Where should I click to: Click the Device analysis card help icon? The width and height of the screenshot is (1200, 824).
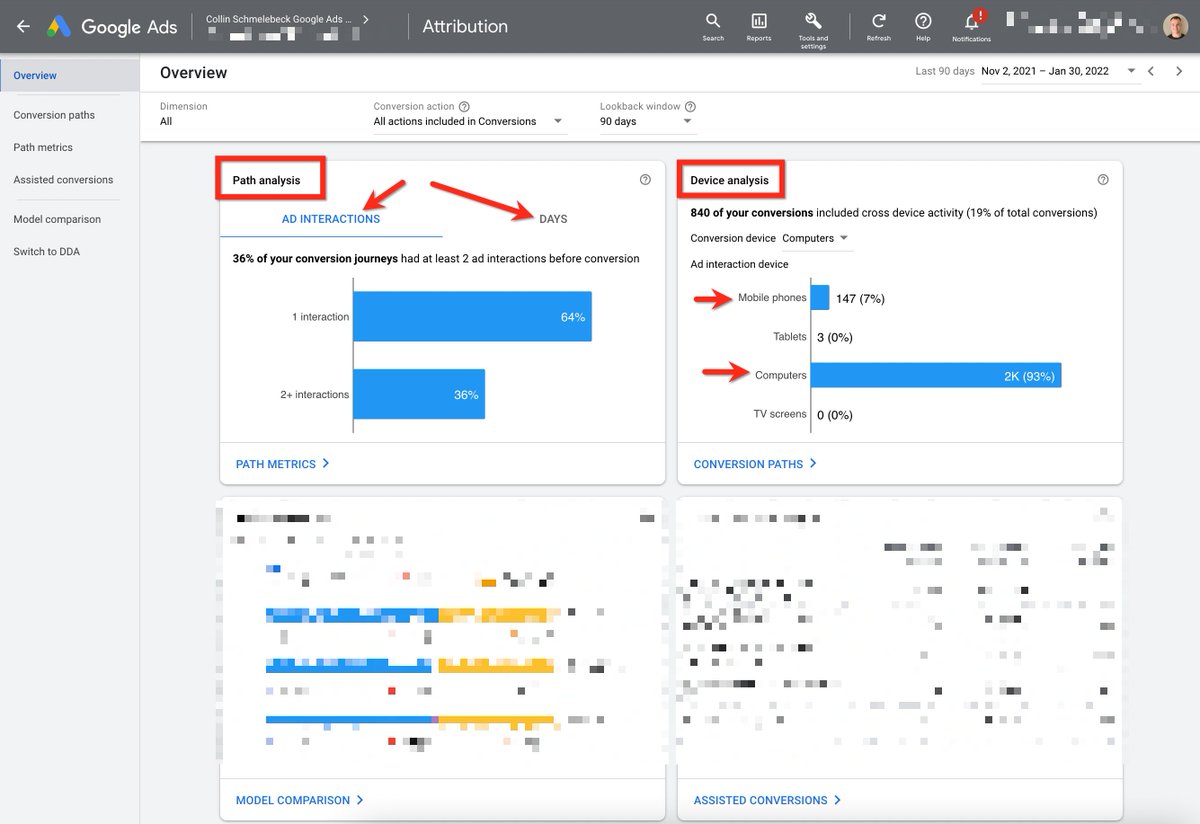1103,180
